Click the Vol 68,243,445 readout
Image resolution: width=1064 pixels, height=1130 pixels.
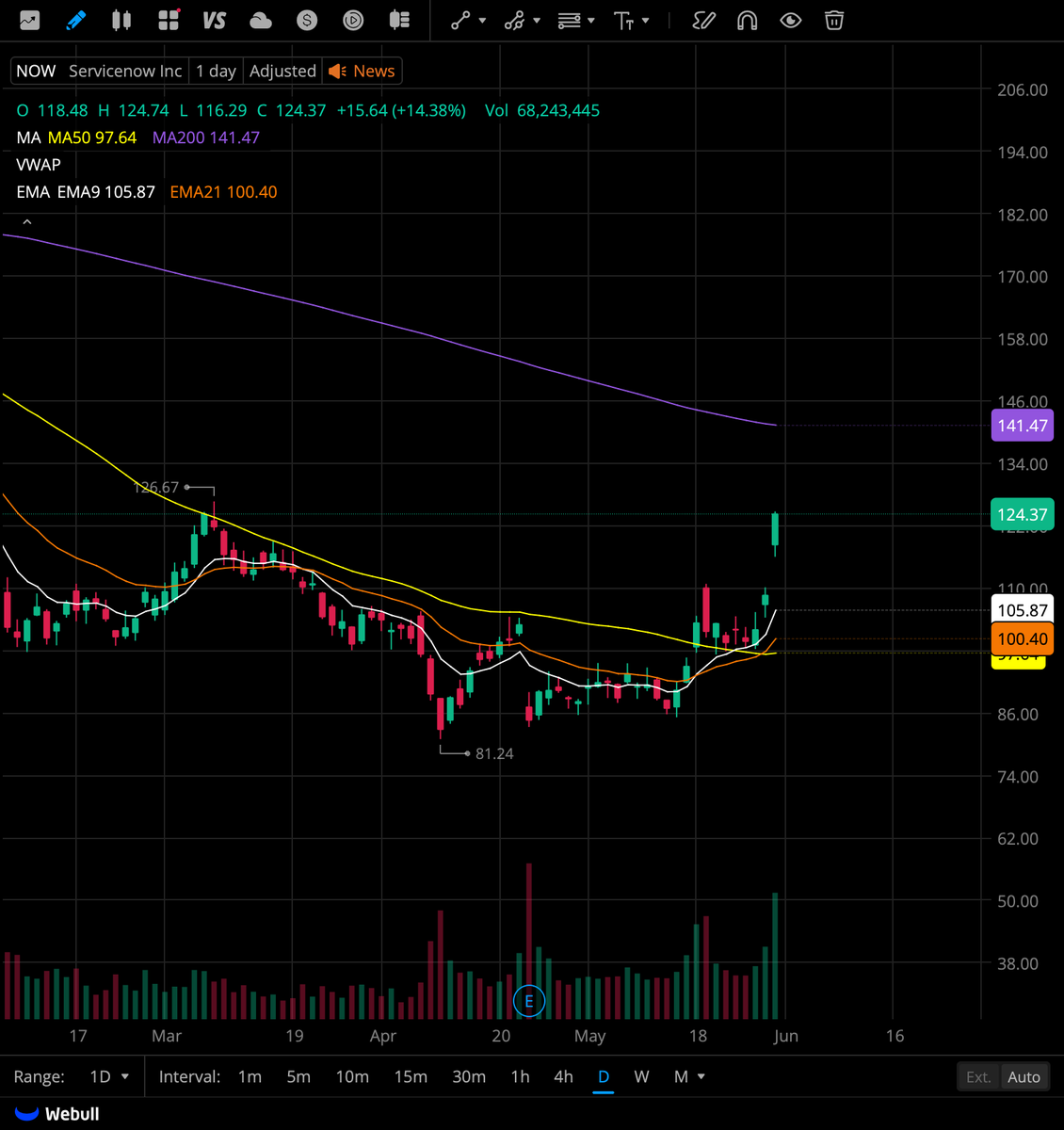tap(542, 110)
